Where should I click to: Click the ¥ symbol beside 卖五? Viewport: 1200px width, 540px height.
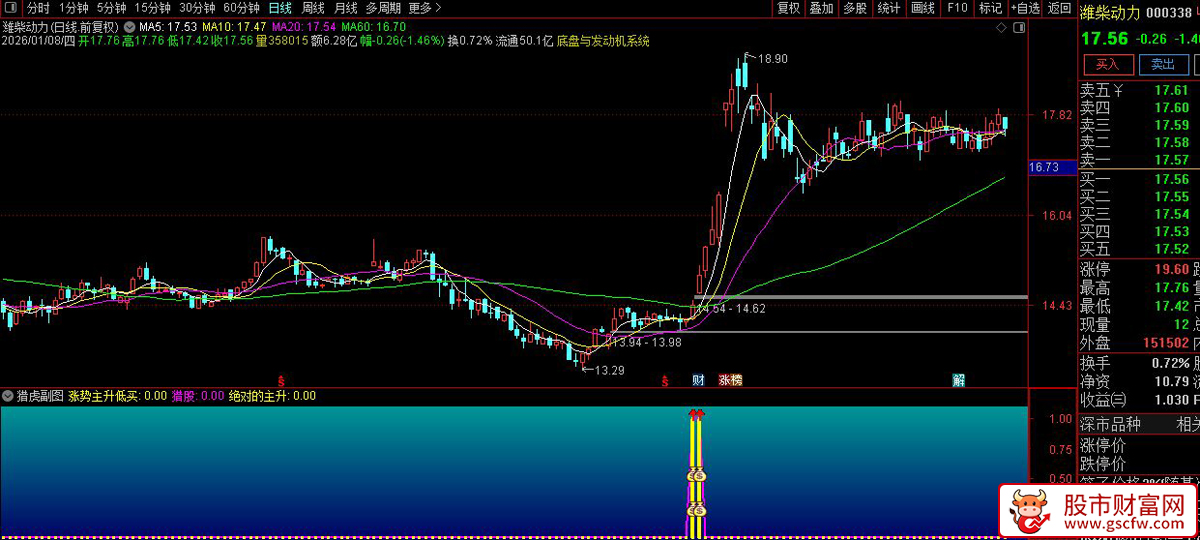coord(1119,91)
